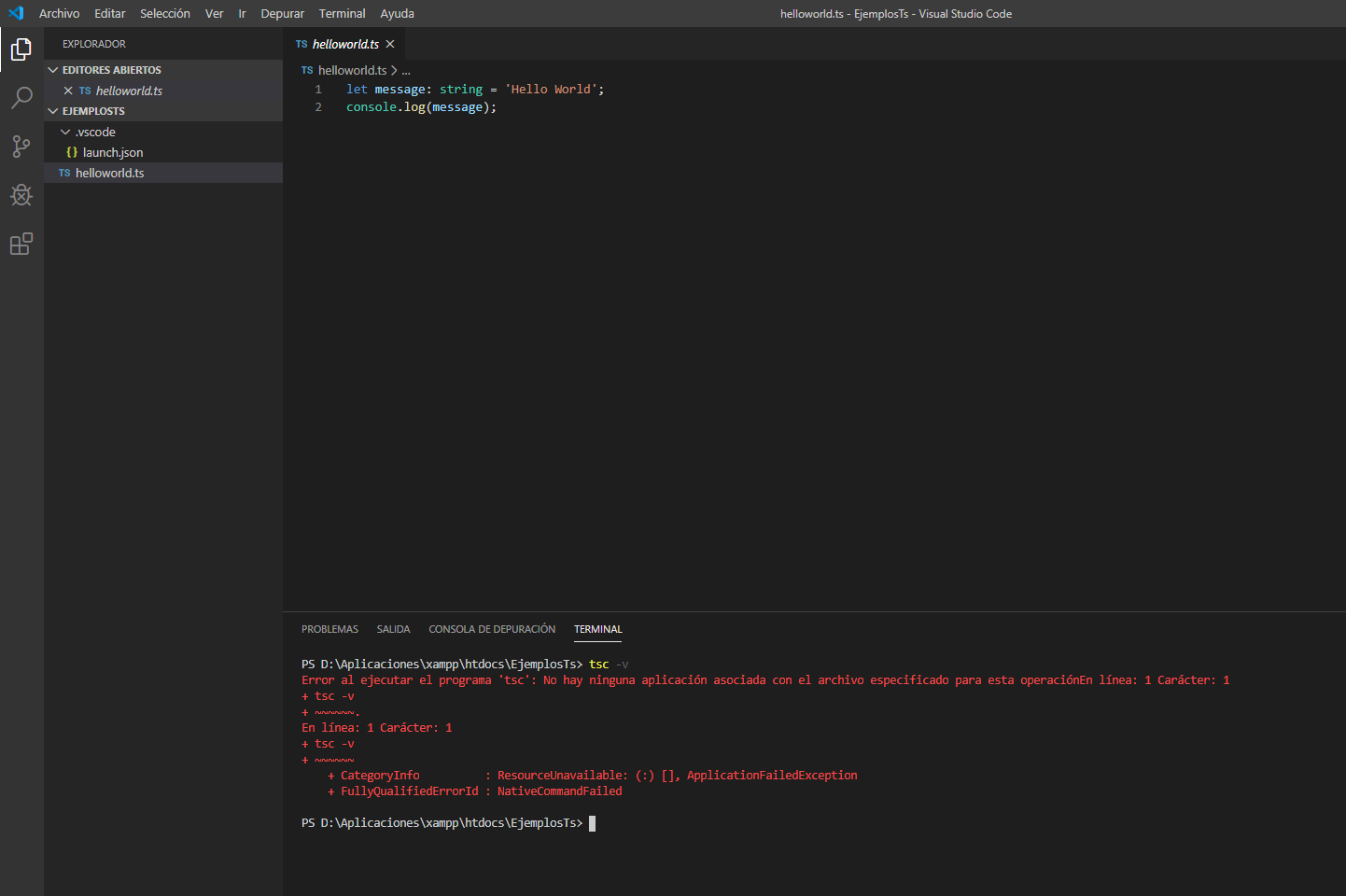Image resolution: width=1346 pixels, height=896 pixels.
Task: Collapse the EJEMPLOSTS folder section
Action: tap(53, 111)
